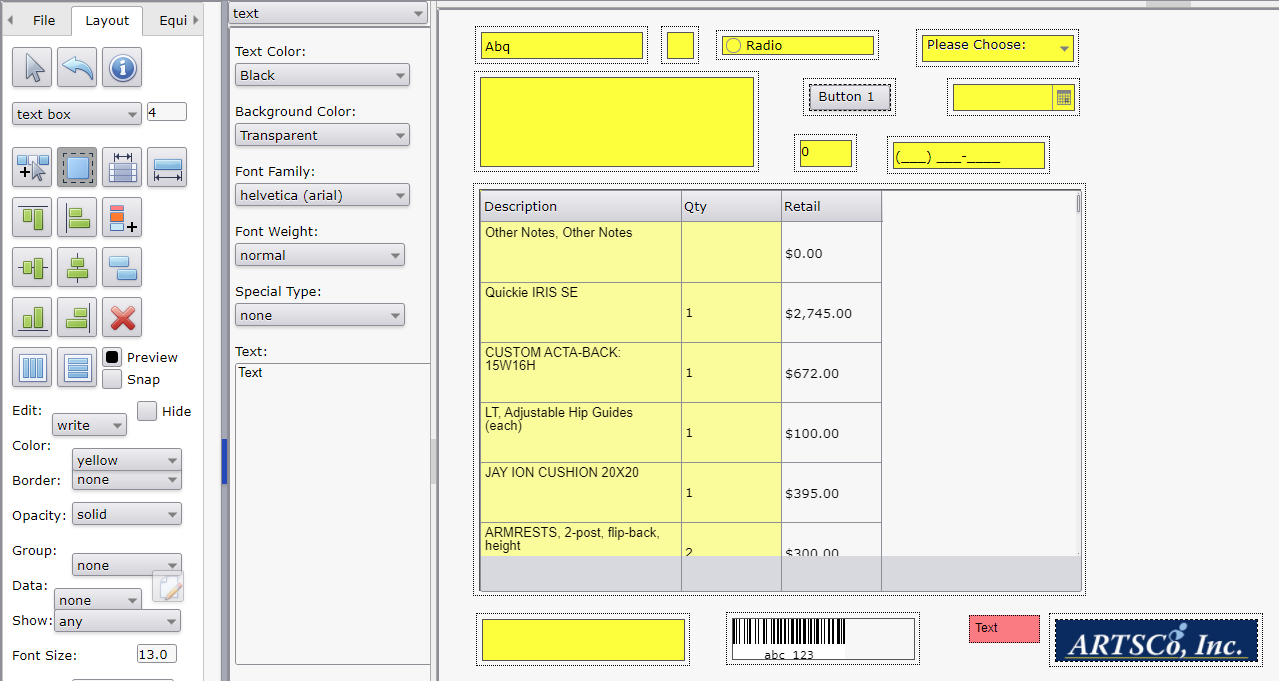1279x681 pixels.
Task: Open the Color 'yellow' dropdown
Action: 127,460
